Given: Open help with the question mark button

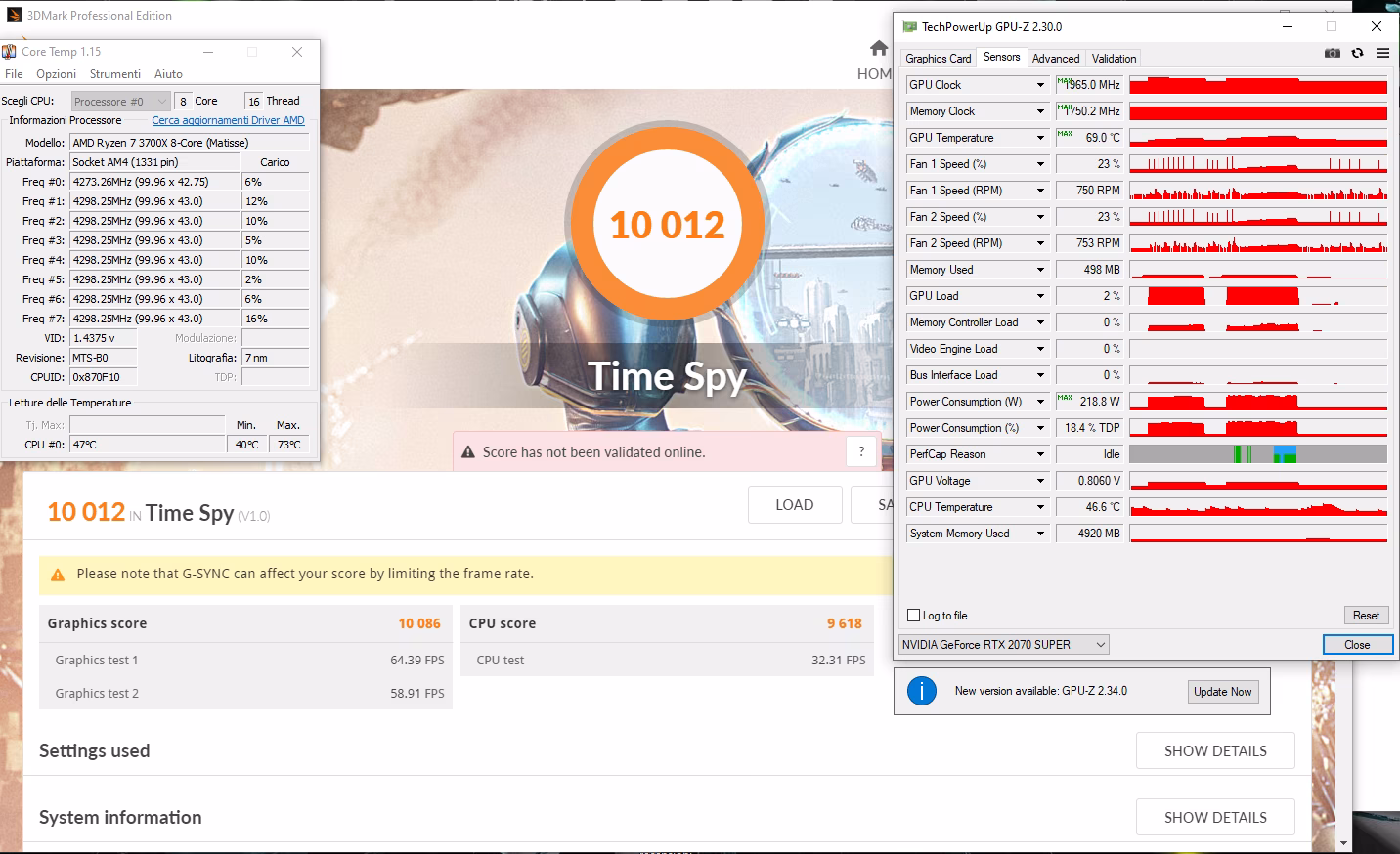Looking at the screenshot, I should [861, 451].
